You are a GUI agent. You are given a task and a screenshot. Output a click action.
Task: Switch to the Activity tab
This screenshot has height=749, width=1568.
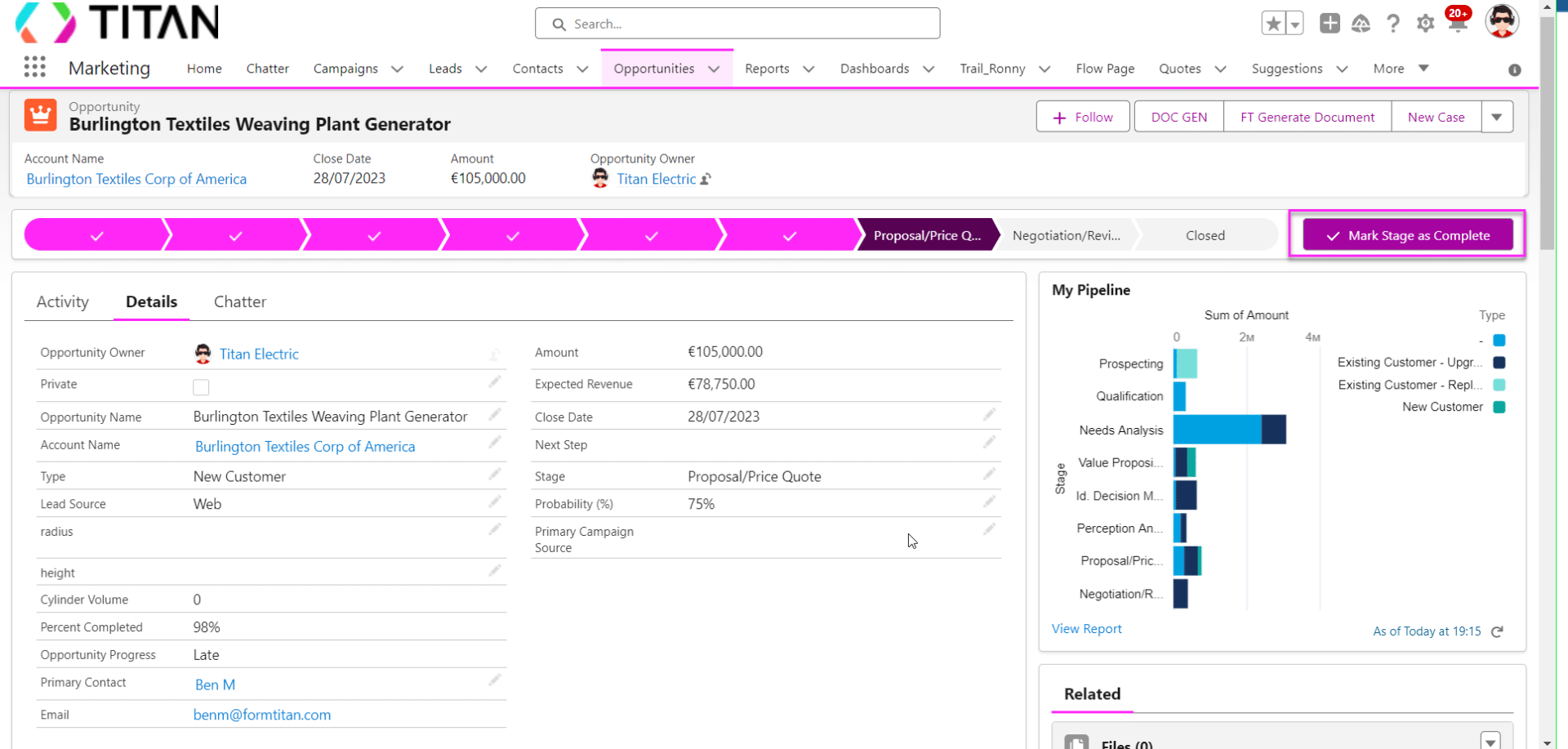[63, 302]
